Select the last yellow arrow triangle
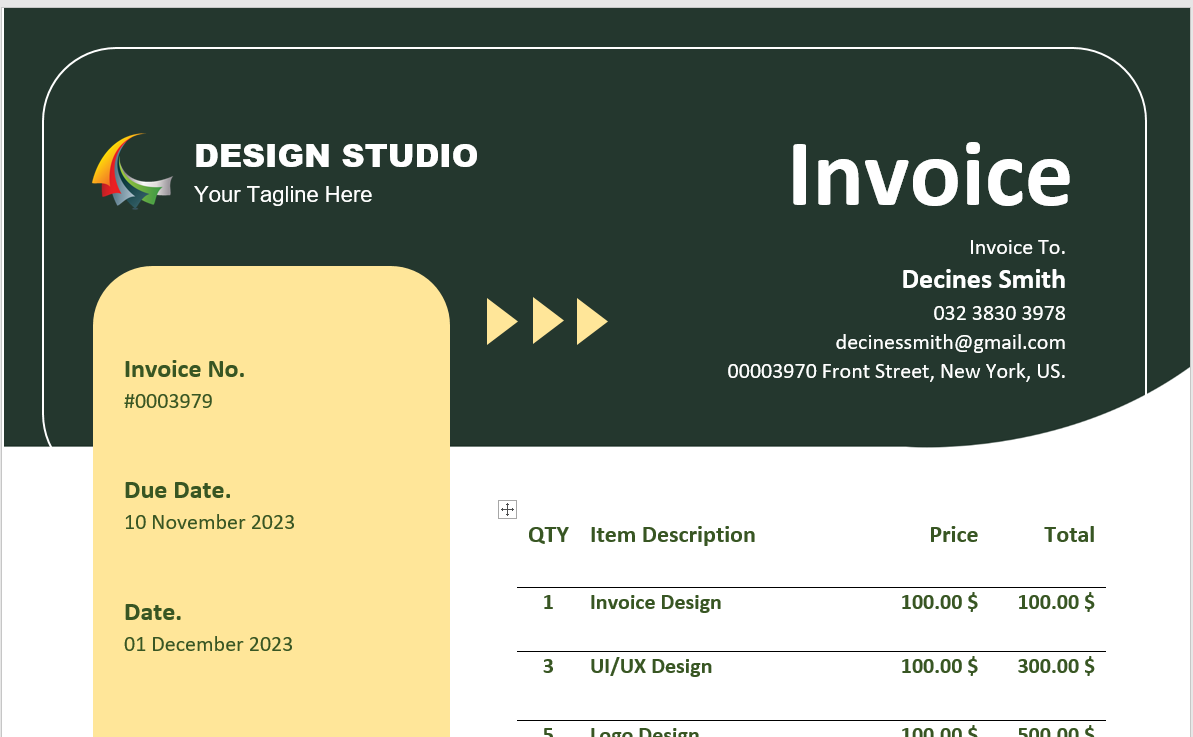 pyautogui.click(x=591, y=322)
